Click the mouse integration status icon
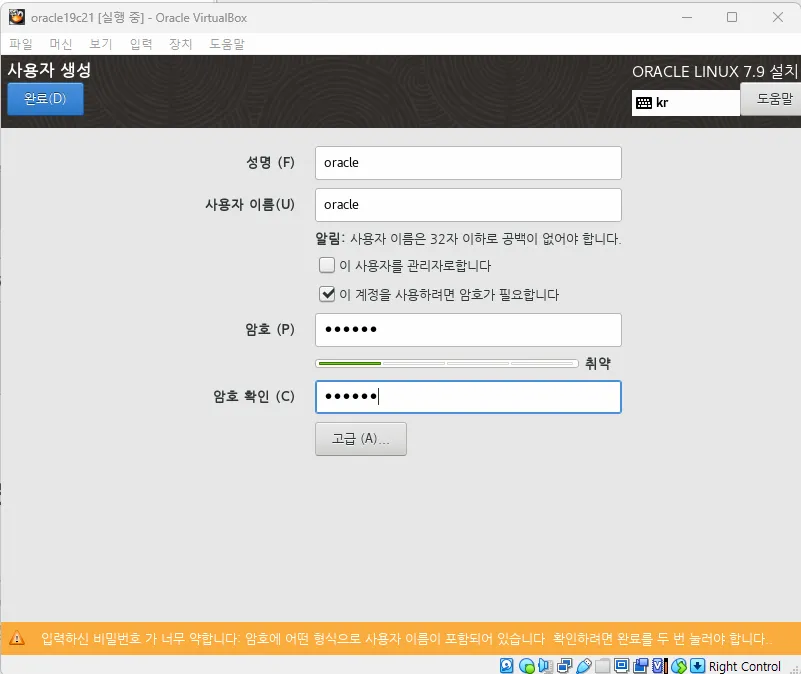 coord(679,665)
